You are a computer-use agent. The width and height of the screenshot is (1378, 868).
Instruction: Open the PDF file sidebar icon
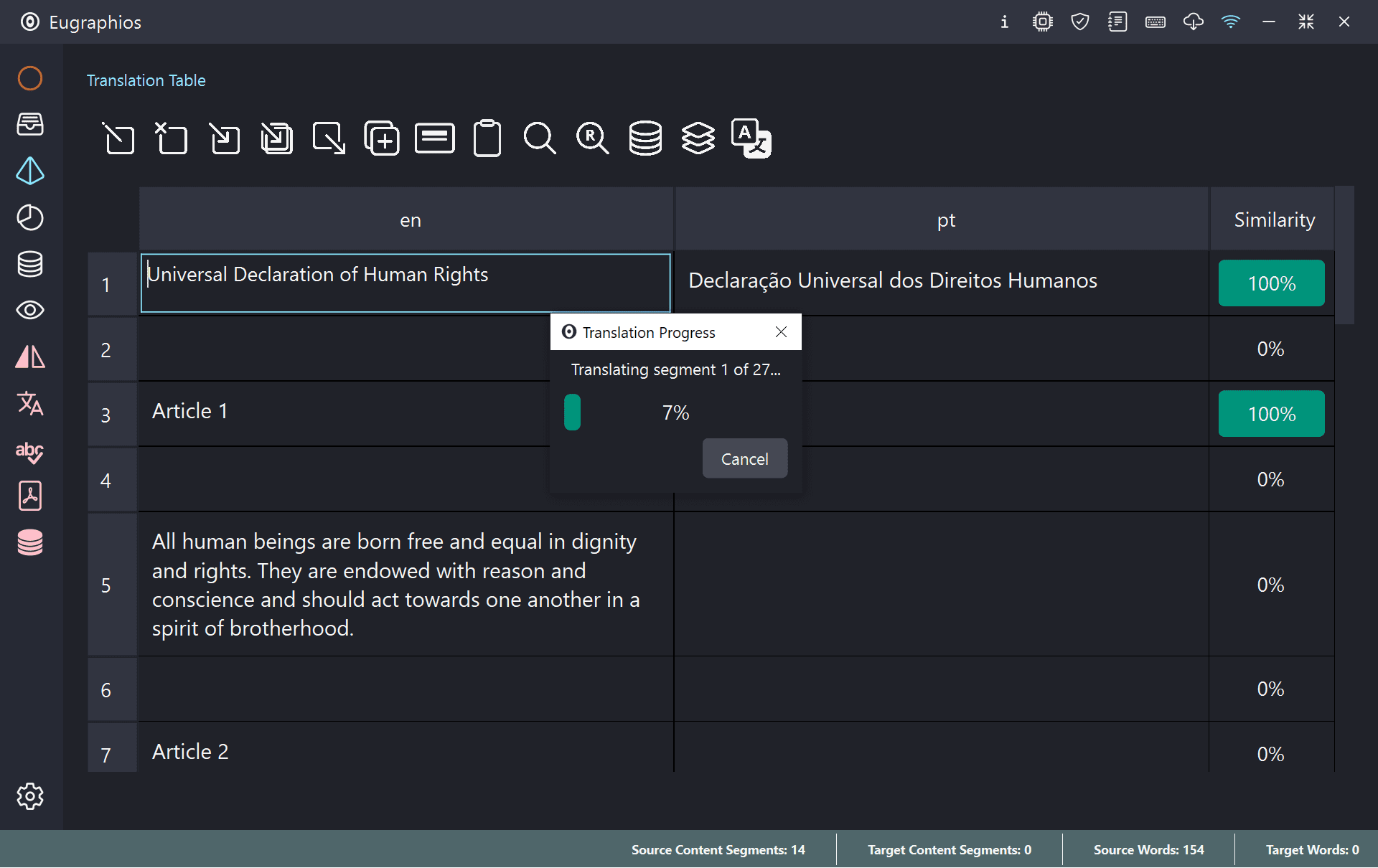30,496
